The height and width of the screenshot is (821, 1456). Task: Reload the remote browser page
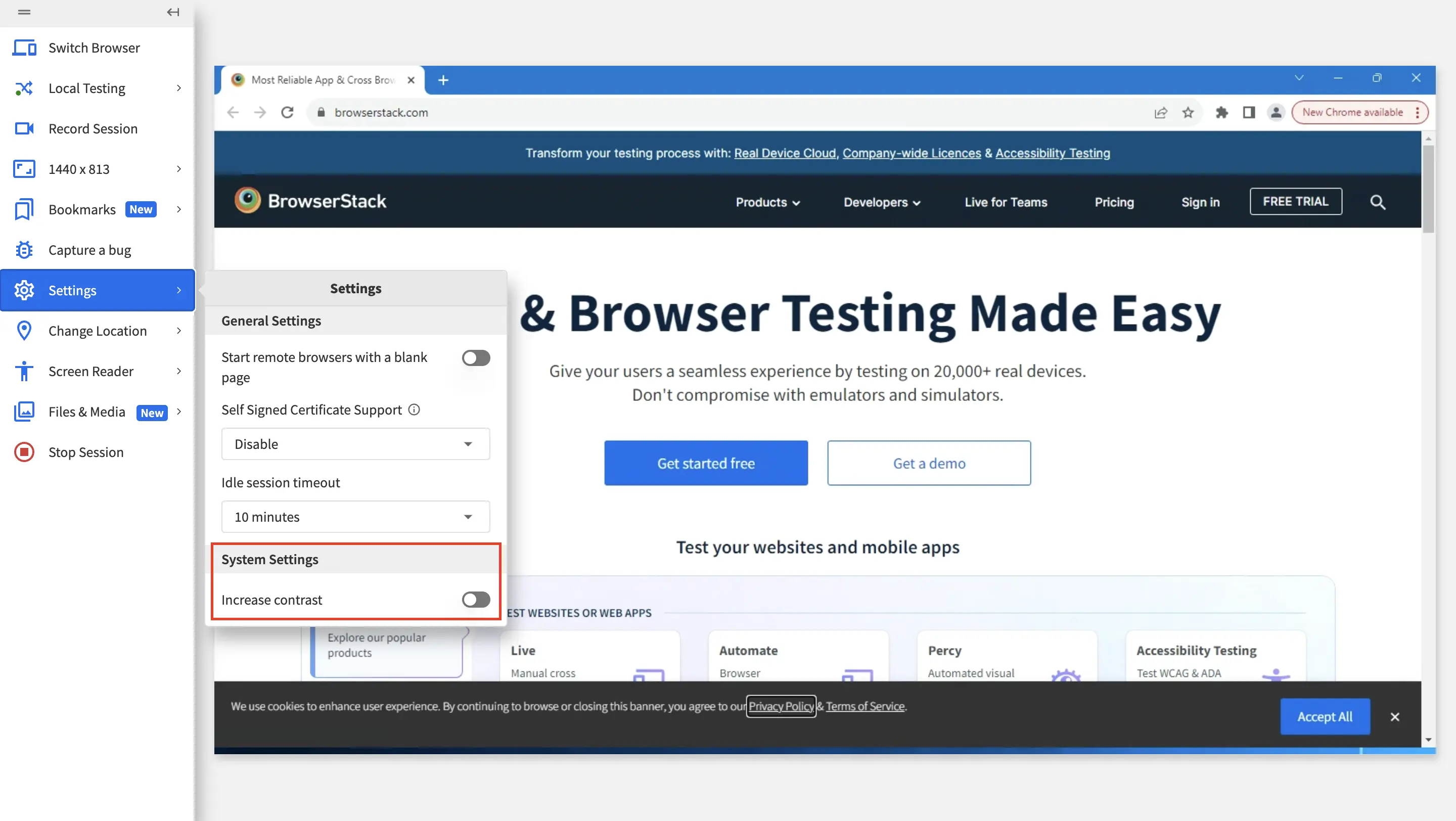(x=287, y=112)
